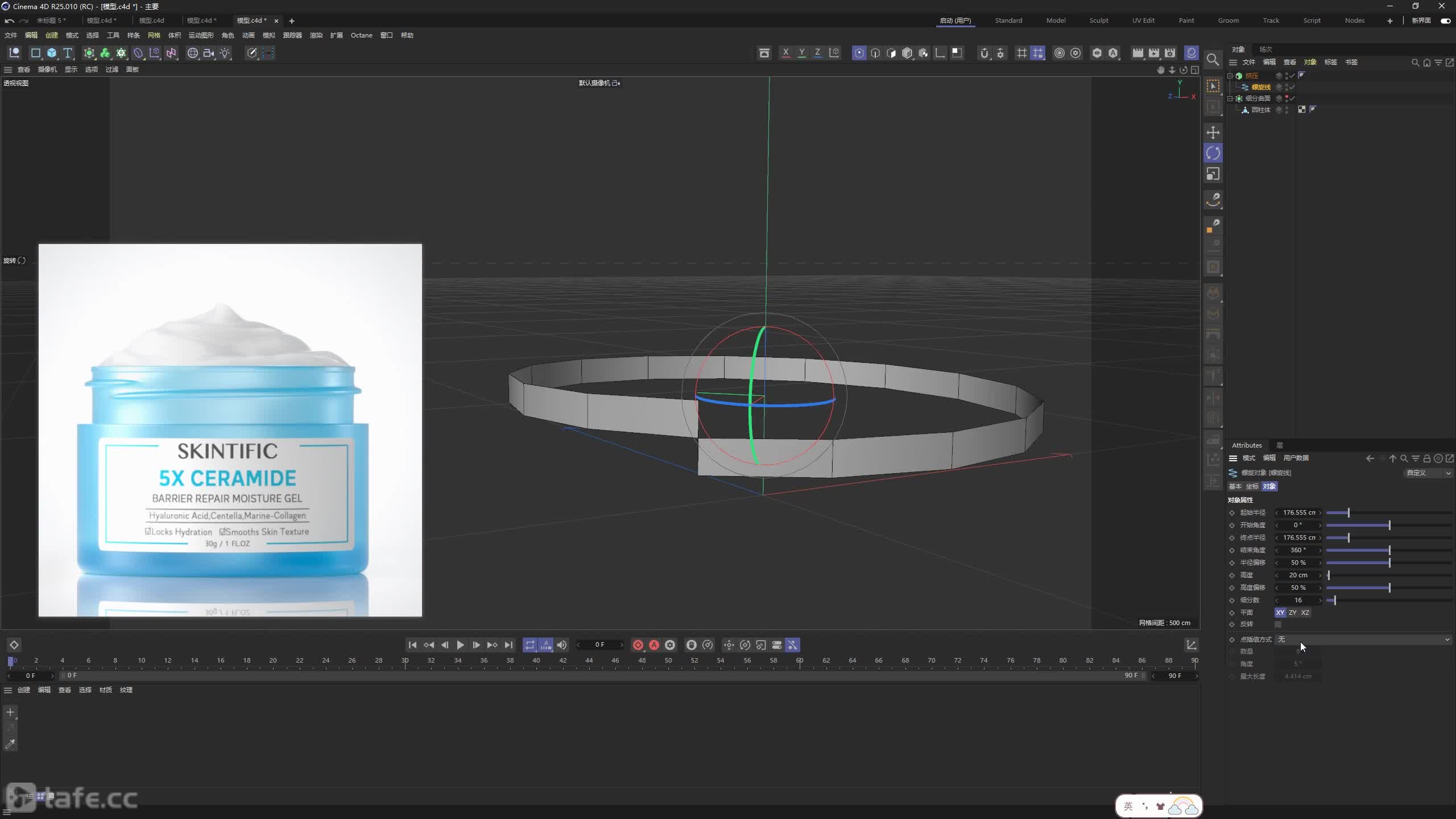Viewport: 1456px width, 819px height.
Task: Open material manager eyedropper icon
Action: pyautogui.click(x=10, y=744)
